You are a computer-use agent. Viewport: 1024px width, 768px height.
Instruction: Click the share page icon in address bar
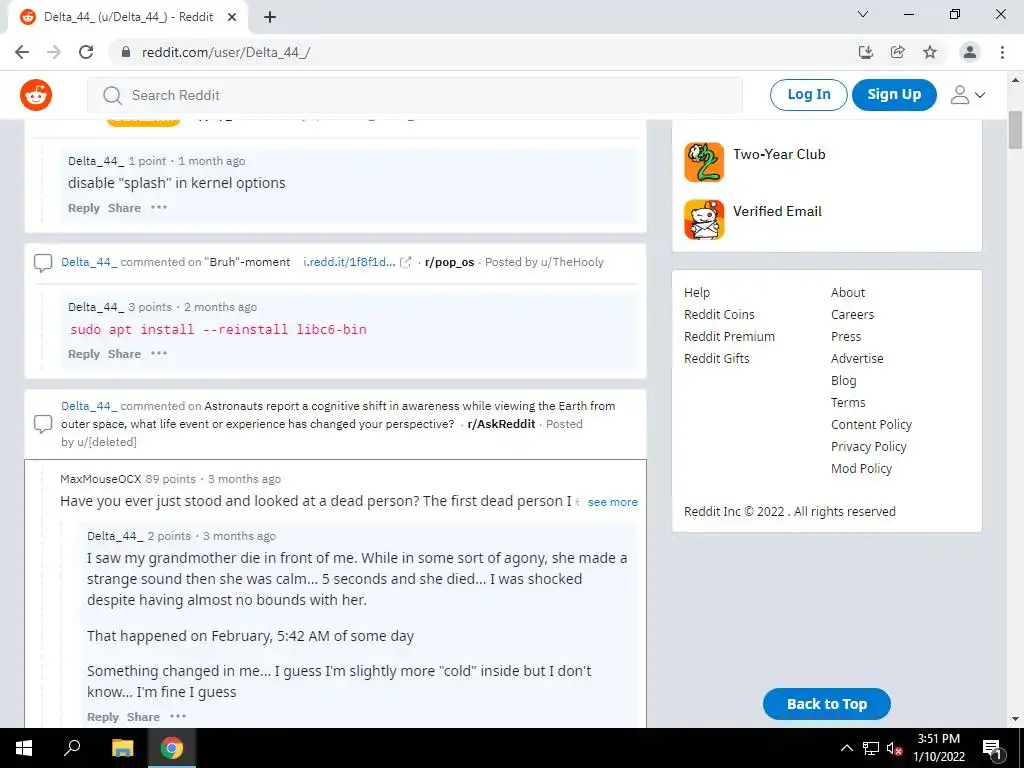tap(898, 52)
